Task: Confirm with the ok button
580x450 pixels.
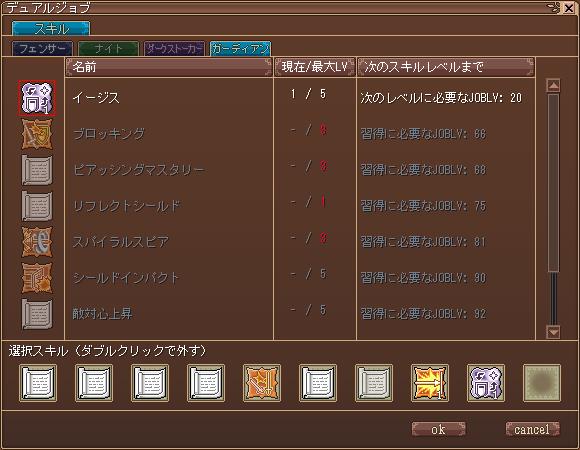Action: [438, 429]
